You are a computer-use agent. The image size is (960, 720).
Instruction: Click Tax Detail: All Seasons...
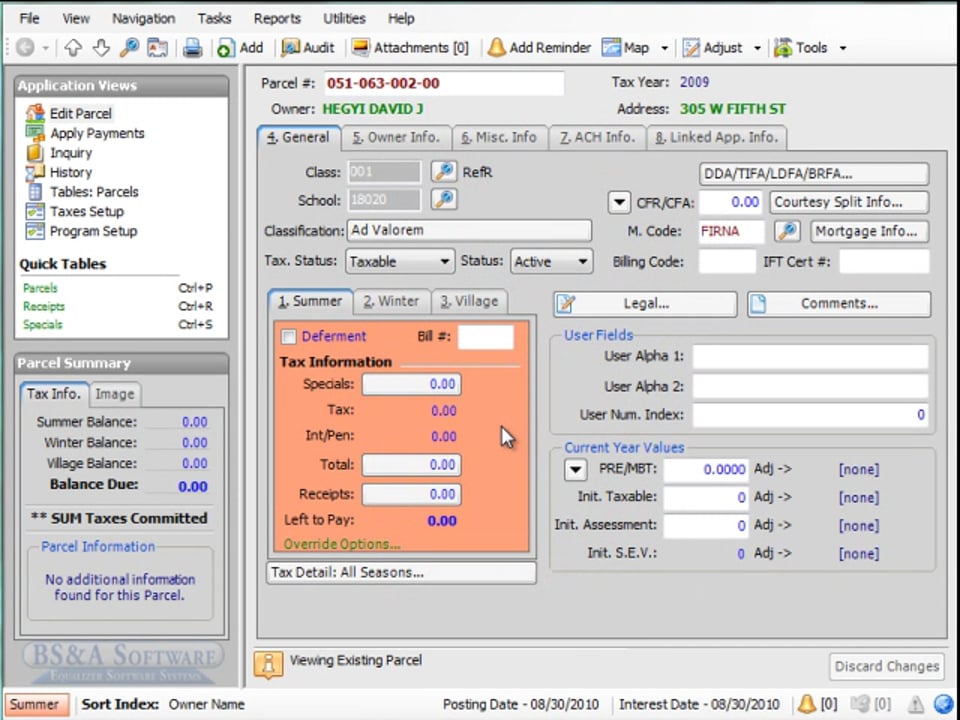[x=402, y=572]
